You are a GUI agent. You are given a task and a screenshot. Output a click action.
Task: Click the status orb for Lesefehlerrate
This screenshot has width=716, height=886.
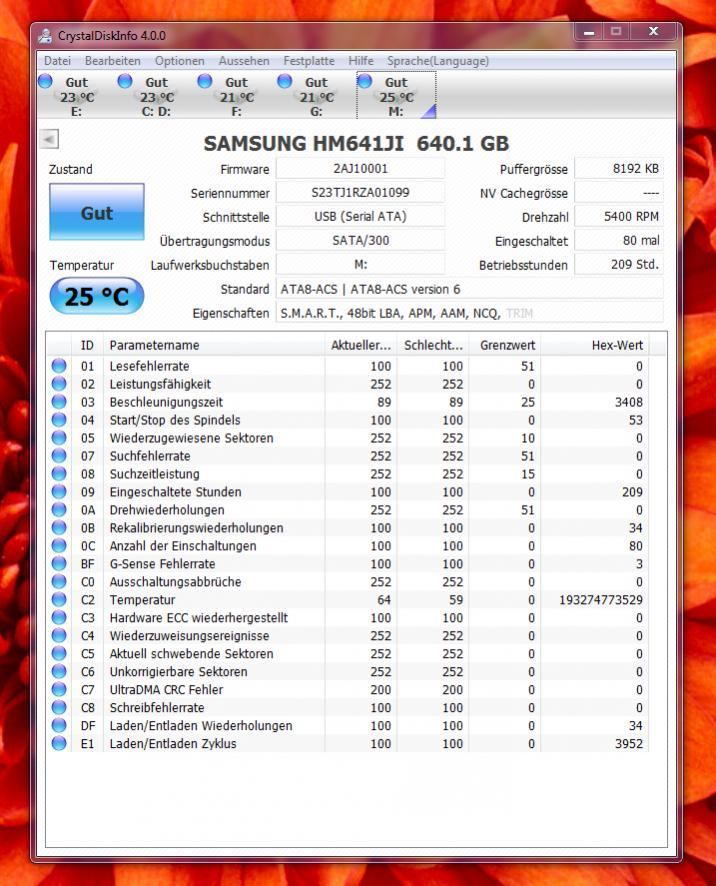[x=59, y=366]
